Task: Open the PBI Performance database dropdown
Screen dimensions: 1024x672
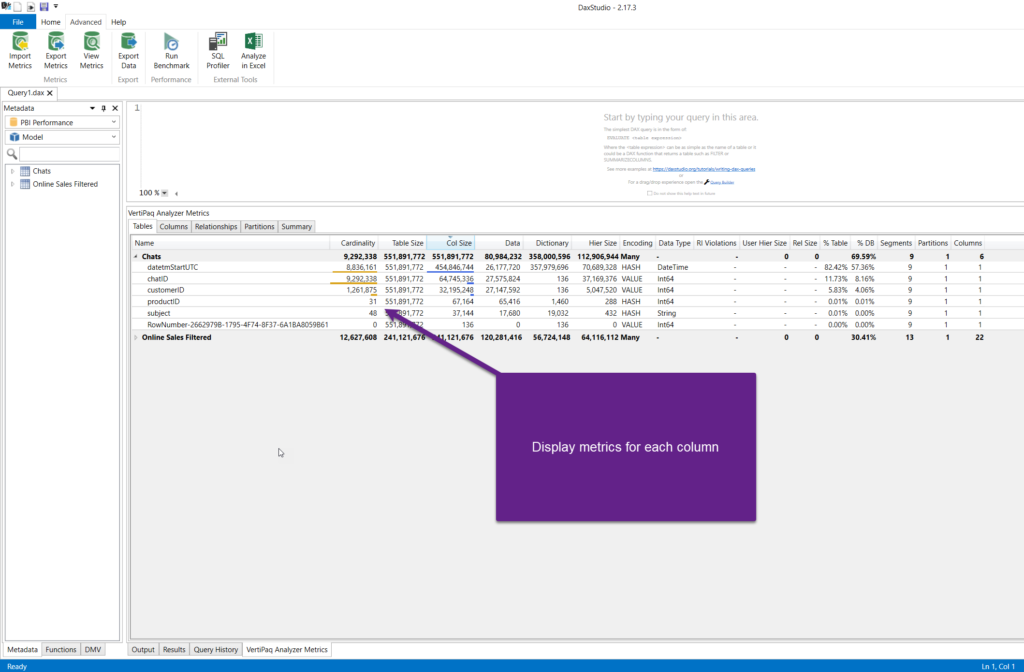Action: click(x=114, y=122)
